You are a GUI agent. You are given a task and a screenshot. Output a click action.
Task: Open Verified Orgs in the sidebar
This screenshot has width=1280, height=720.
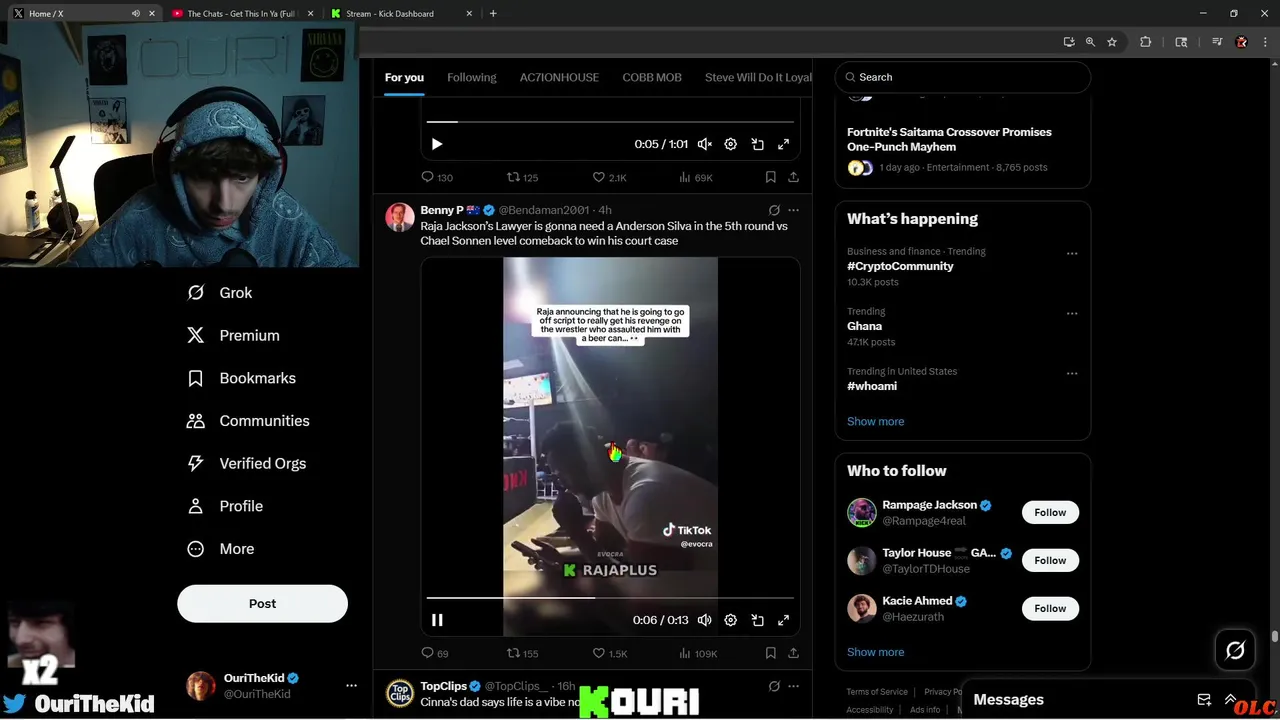coord(246,463)
